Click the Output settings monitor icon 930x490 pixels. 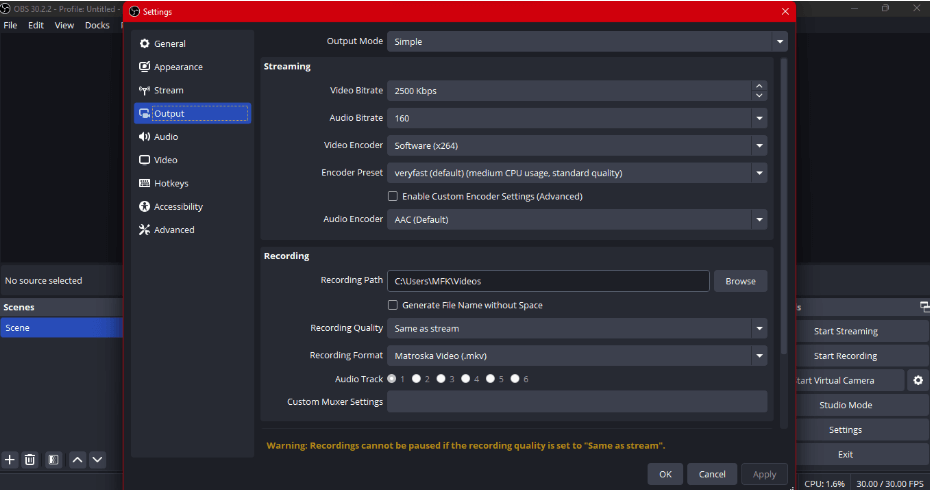[144, 113]
